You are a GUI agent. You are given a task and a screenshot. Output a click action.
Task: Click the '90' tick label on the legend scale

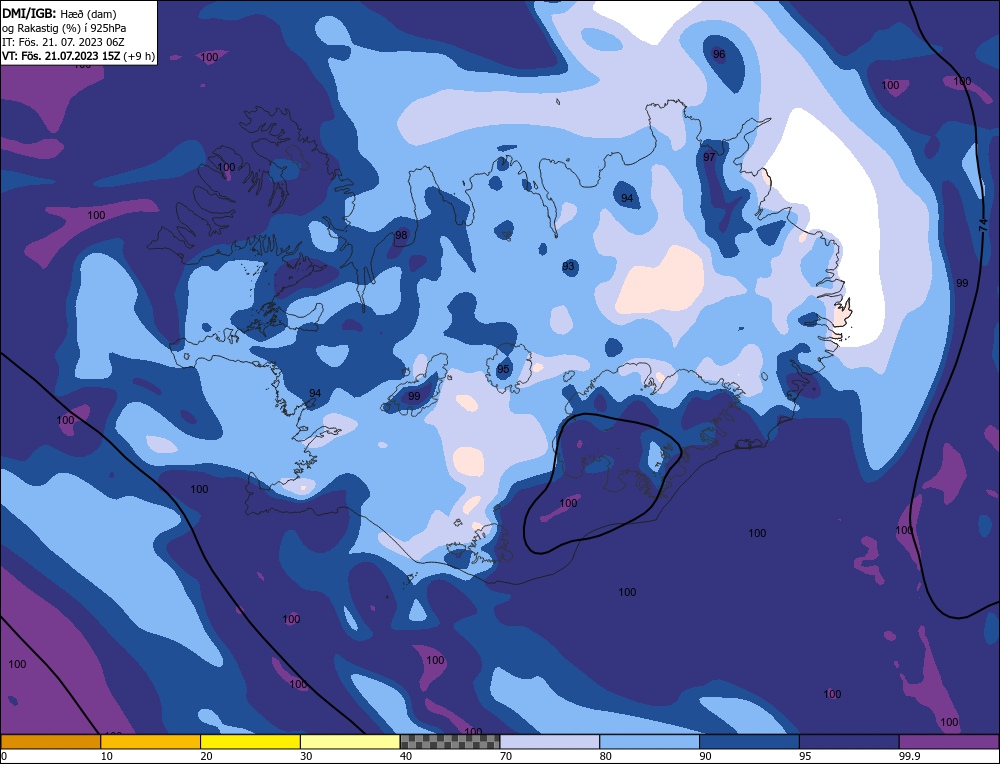click(x=705, y=756)
